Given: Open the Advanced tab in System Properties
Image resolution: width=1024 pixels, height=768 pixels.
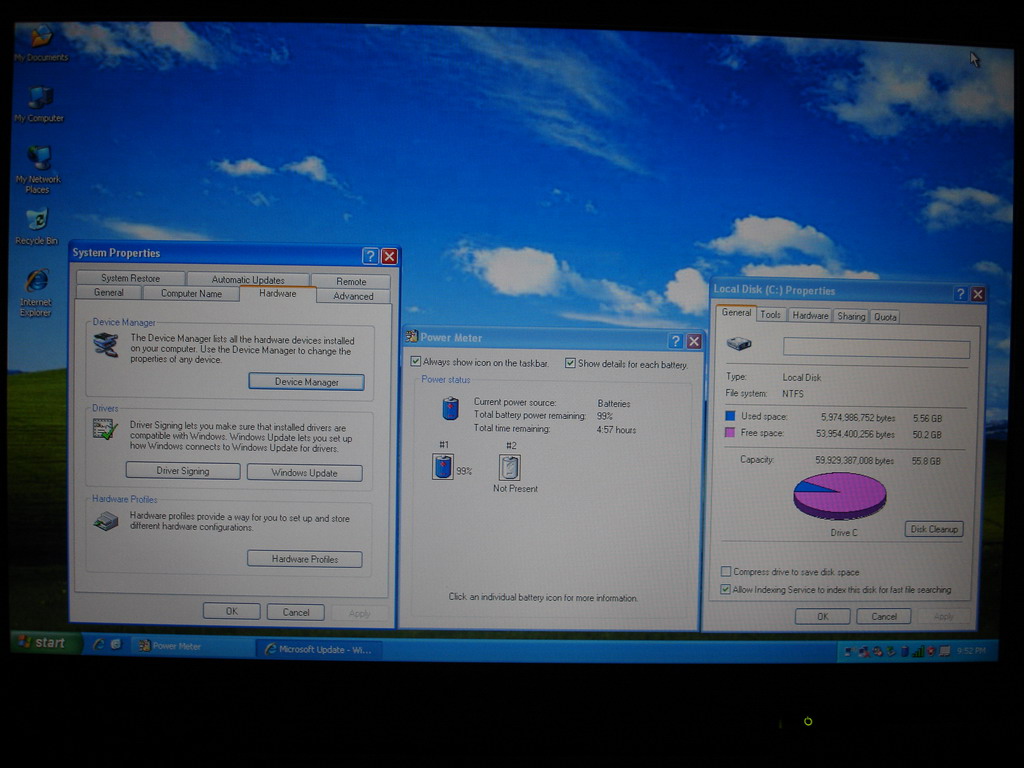Looking at the screenshot, I should [353, 296].
